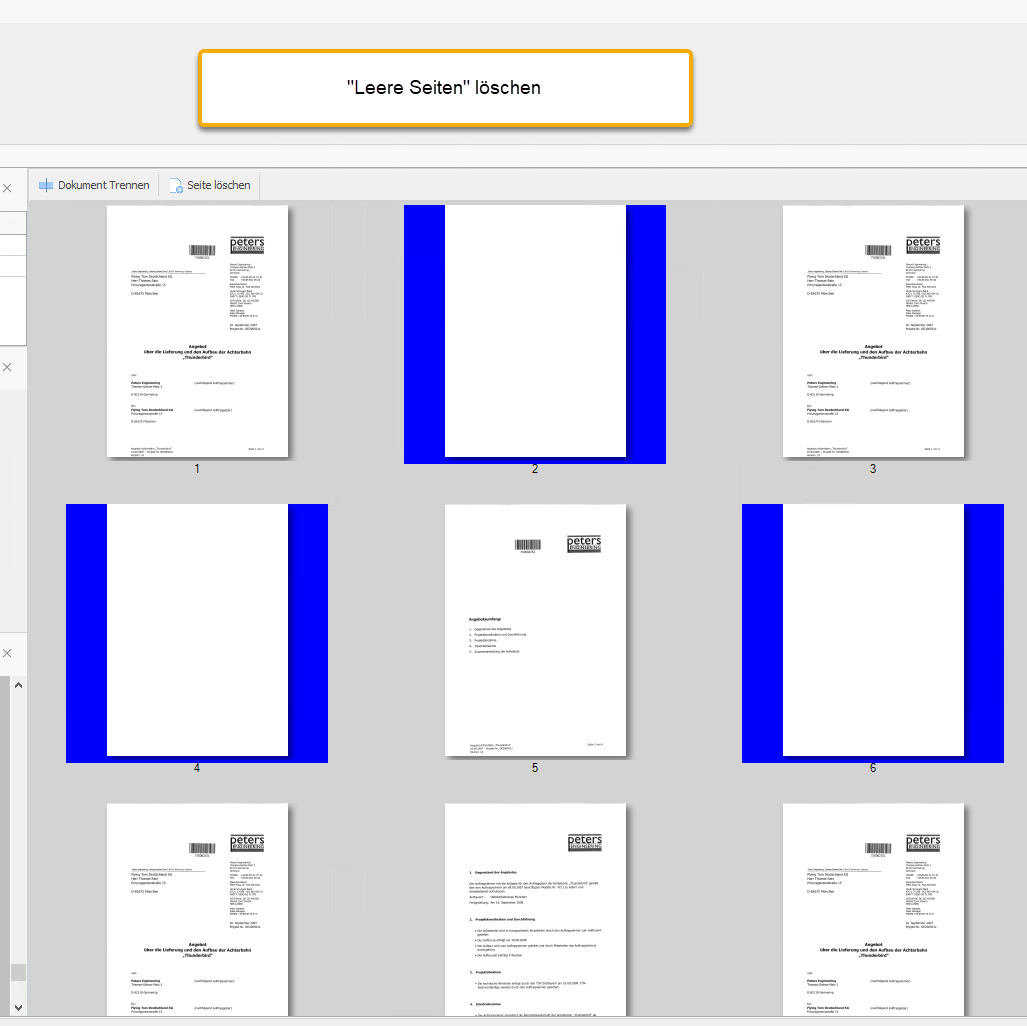Open page 5 with the Angebotsumfang list
Image resolution: width=1027 pixels, height=1026 pixels.
pyautogui.click(x=535, y=630)
